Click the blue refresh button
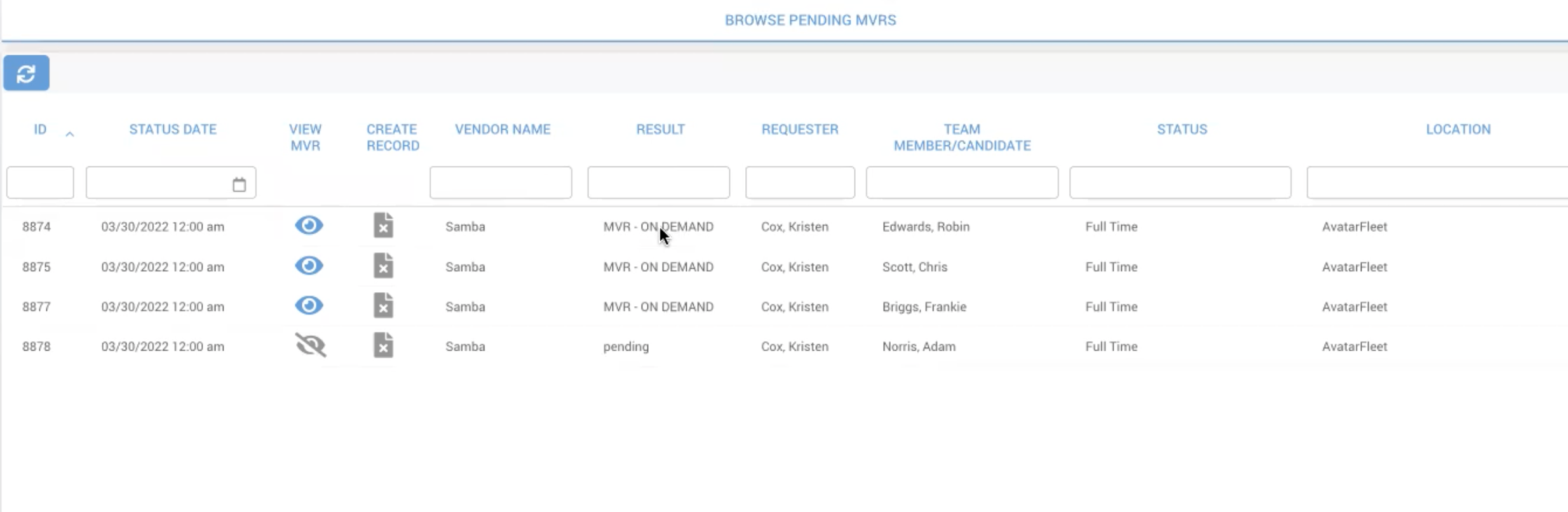The image size is (1568, 512). click(26, 73)
